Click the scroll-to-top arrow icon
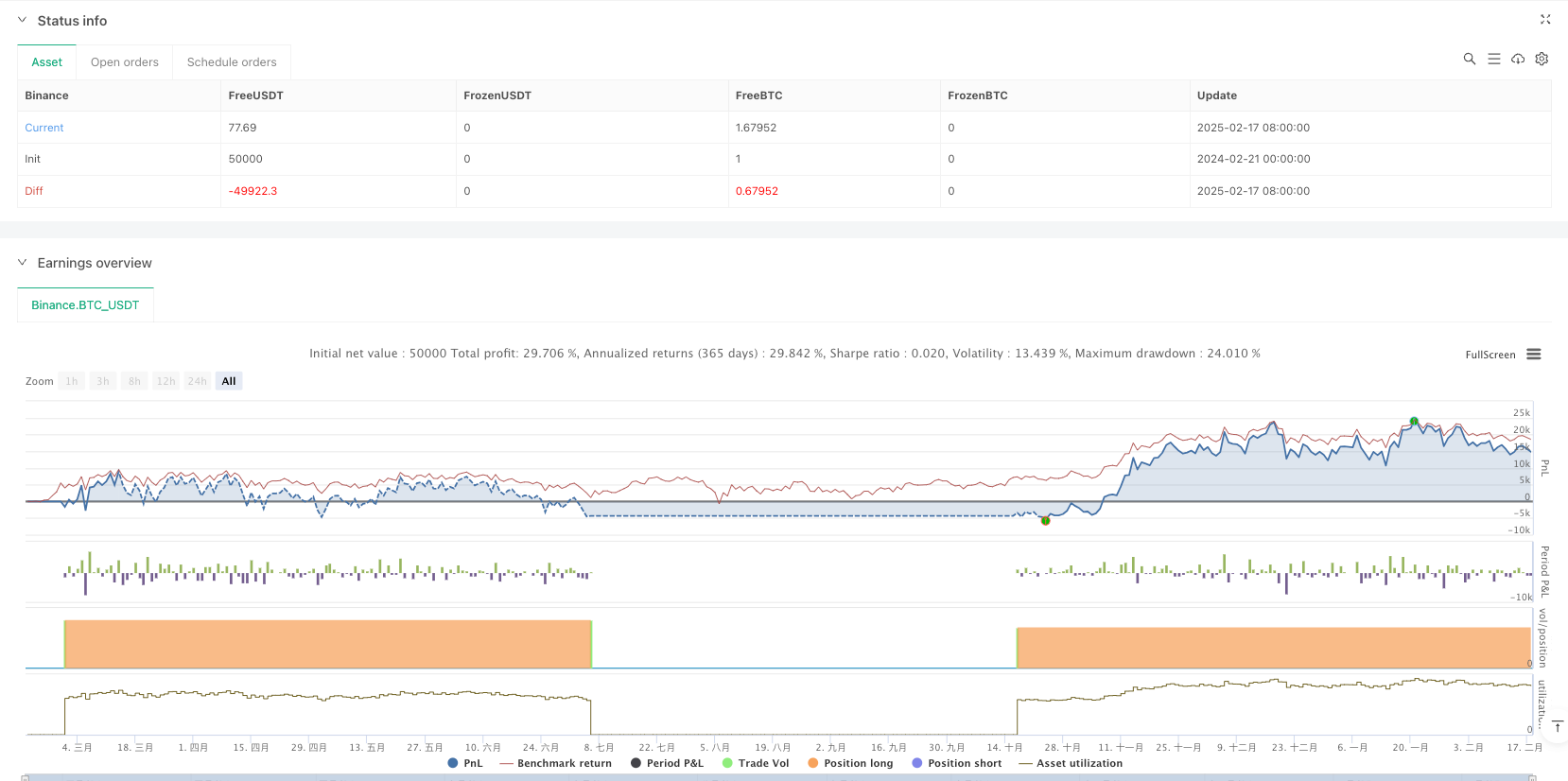 1557,726
